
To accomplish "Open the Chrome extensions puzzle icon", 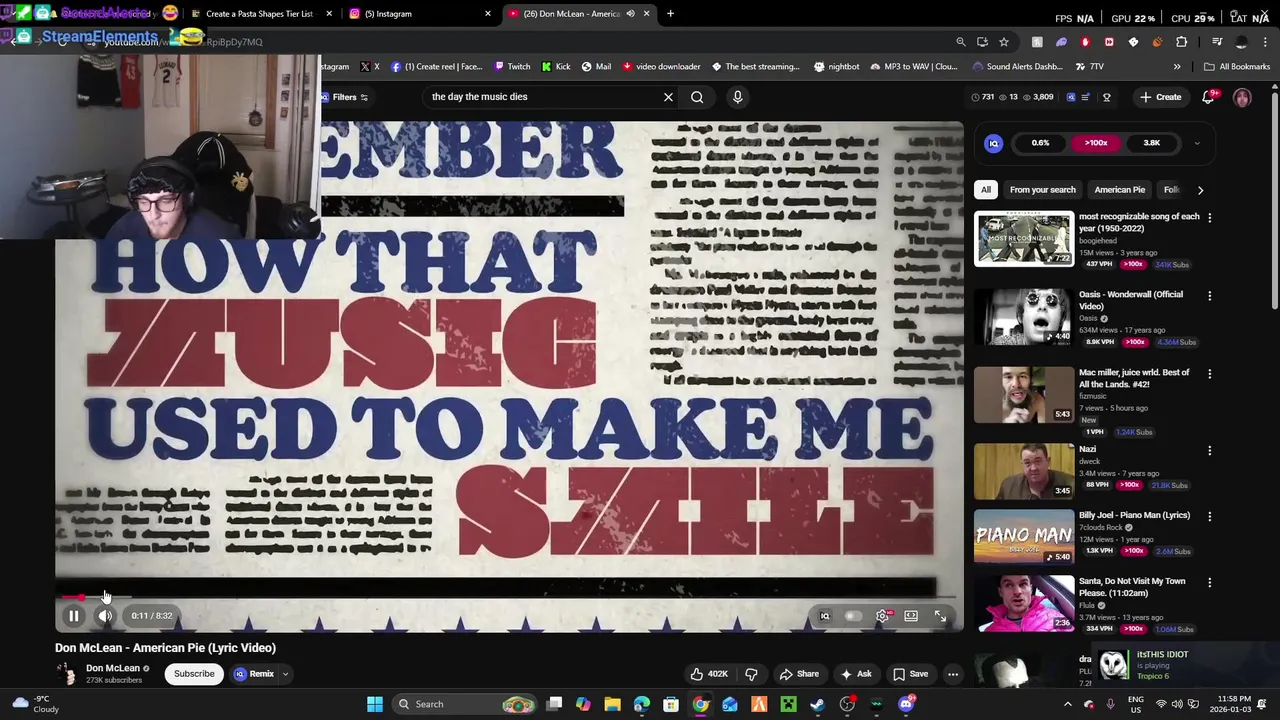I will coord(1182,42).
